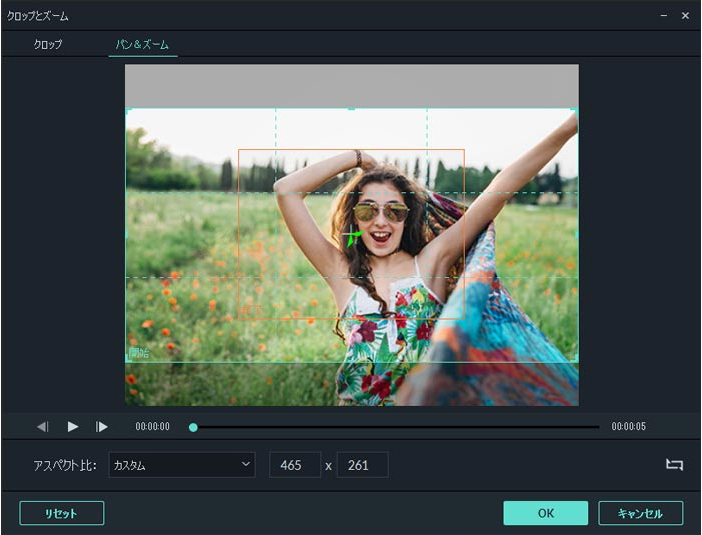Confirm with the OK button
The width and height of the screenshot is (702, 535).
pos(545,513)
